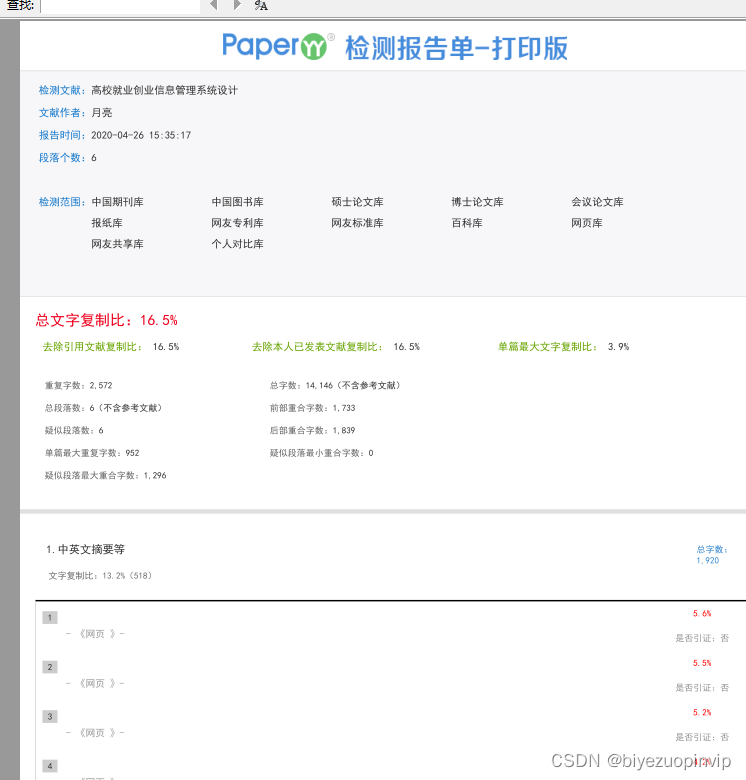Toggle the match case find option icon

[261, 5]
